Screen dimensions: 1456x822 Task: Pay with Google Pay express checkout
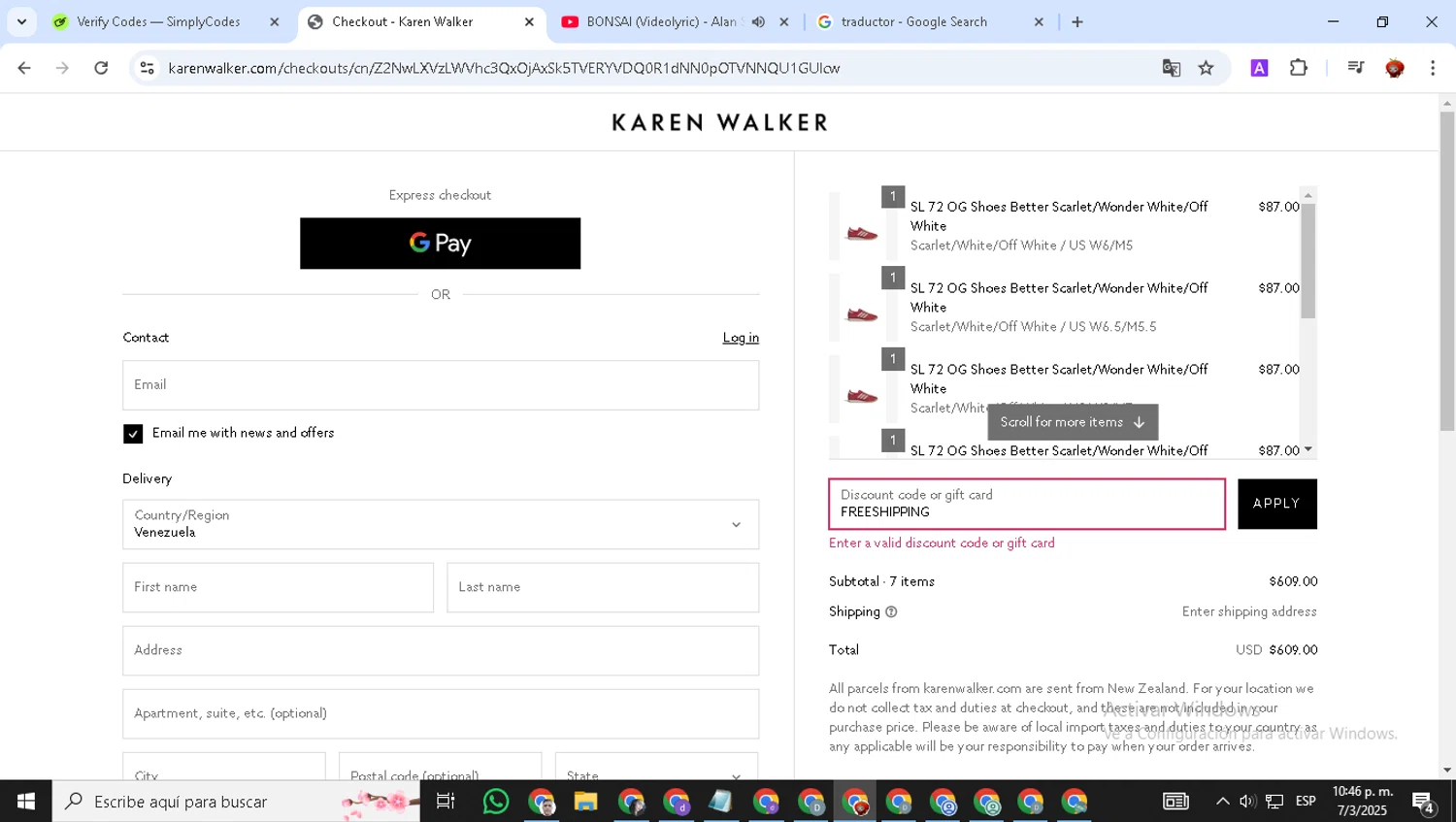440,244
